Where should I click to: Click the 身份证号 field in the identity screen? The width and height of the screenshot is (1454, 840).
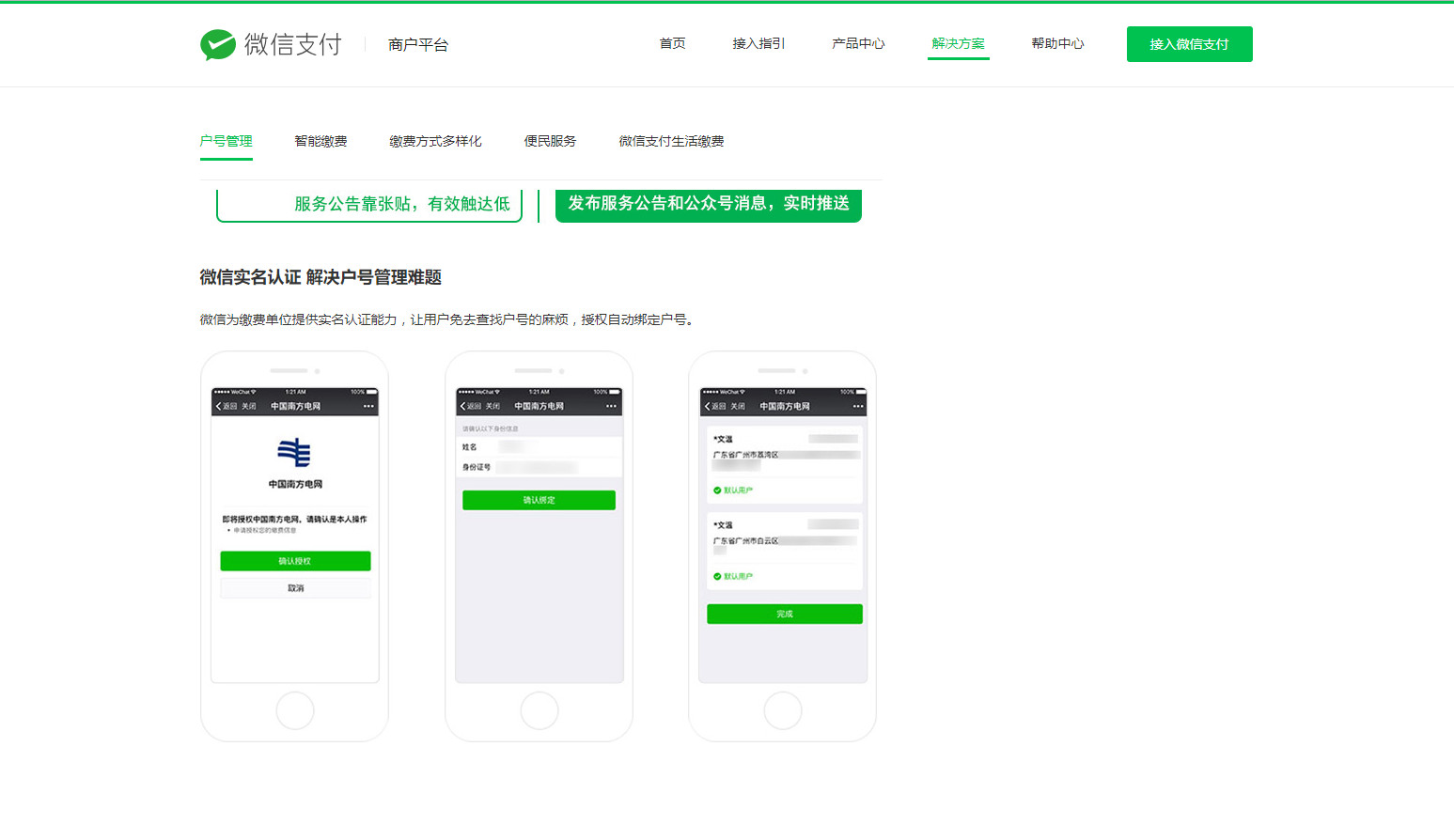(x=539, y=467)
